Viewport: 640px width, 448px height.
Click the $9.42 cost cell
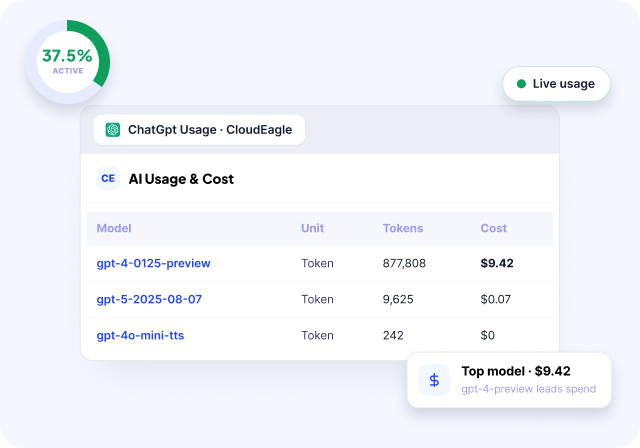(x=497, y=263)
